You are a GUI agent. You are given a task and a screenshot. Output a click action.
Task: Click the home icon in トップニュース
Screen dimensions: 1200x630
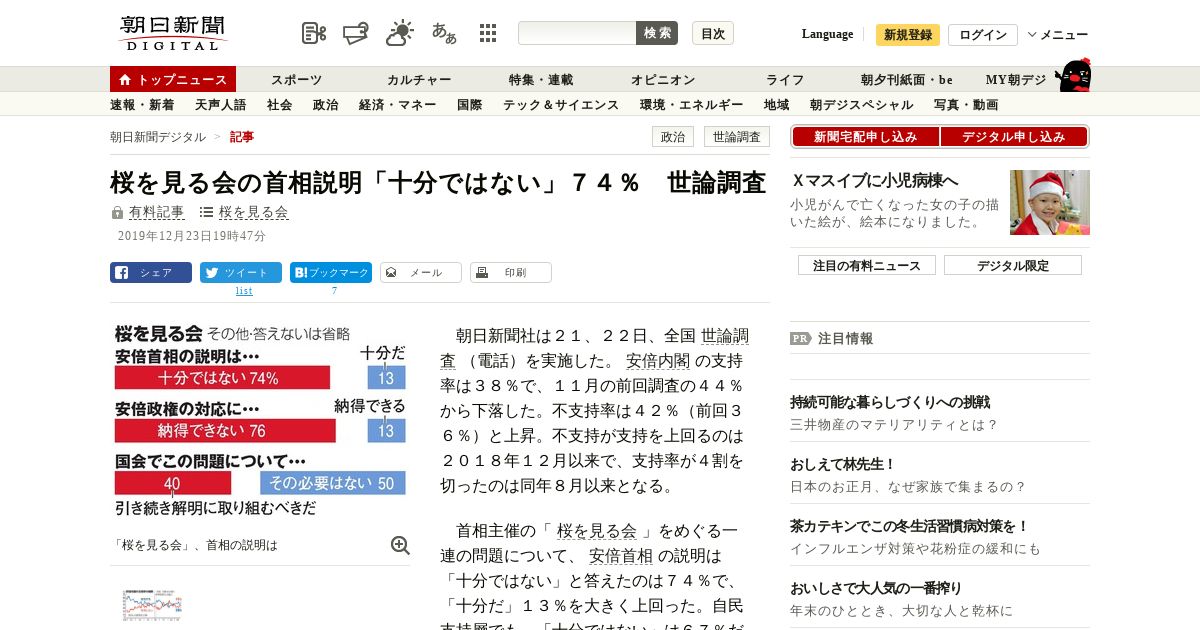[125, 80]
